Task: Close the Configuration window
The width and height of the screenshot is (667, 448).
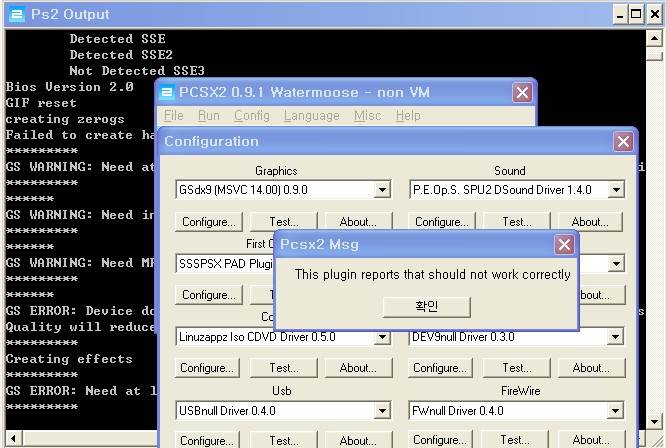Action: point(623,142)
